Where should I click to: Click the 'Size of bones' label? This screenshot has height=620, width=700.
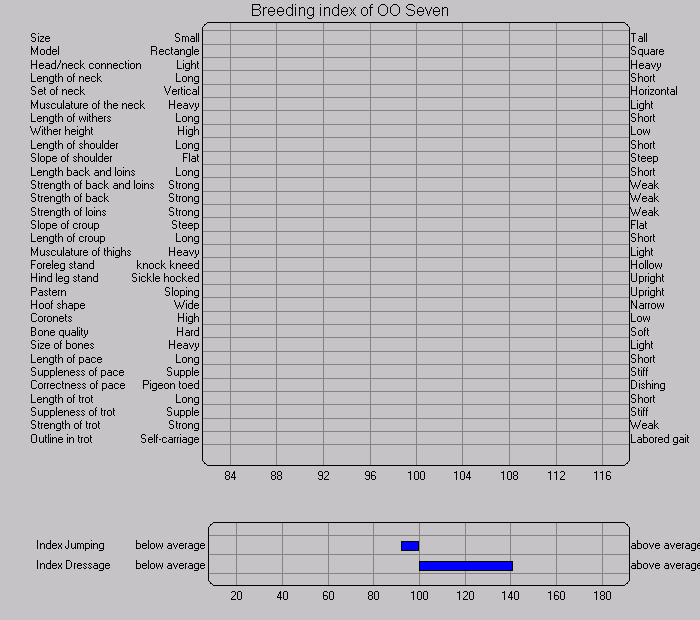coord(62,345)
